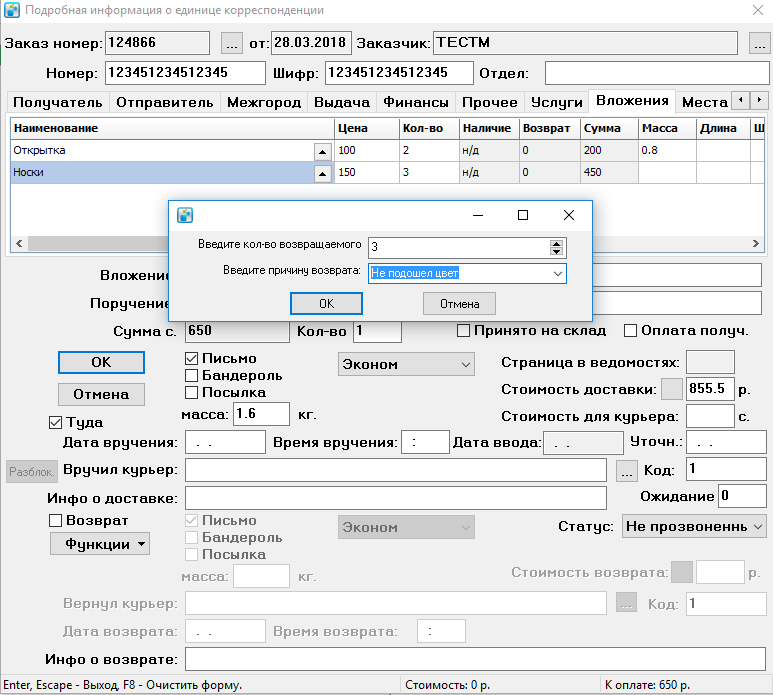Switch to the Выдача tab

pos(342,102)
